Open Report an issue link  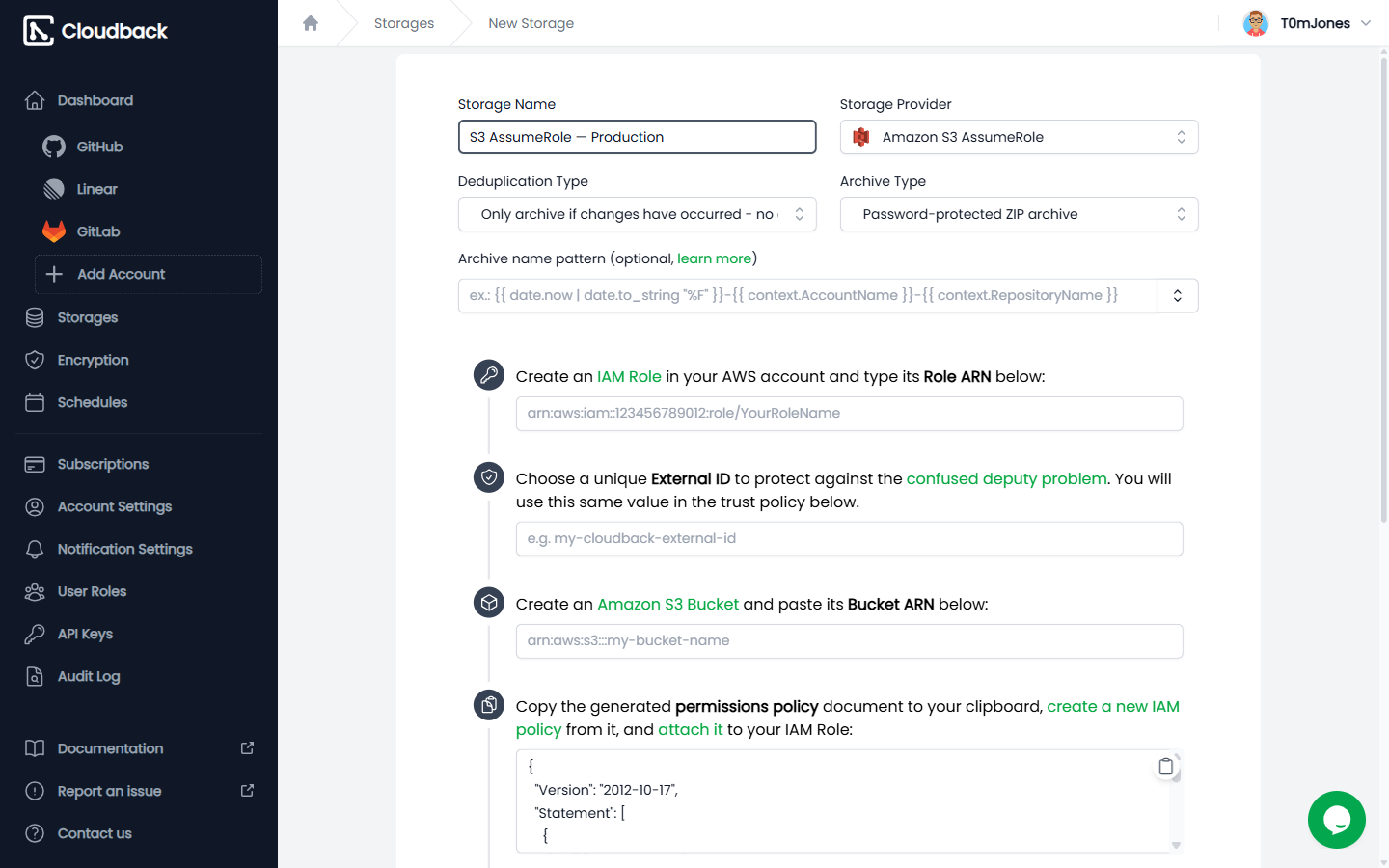click(139, 791)
